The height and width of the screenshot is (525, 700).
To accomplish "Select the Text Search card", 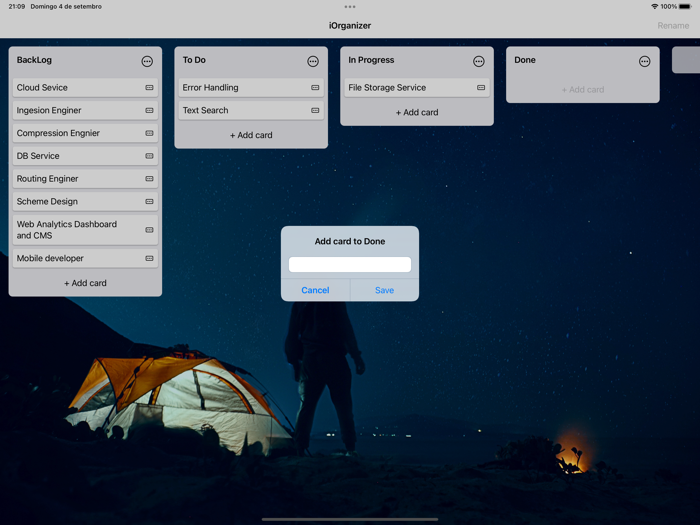I will point(240,111).
